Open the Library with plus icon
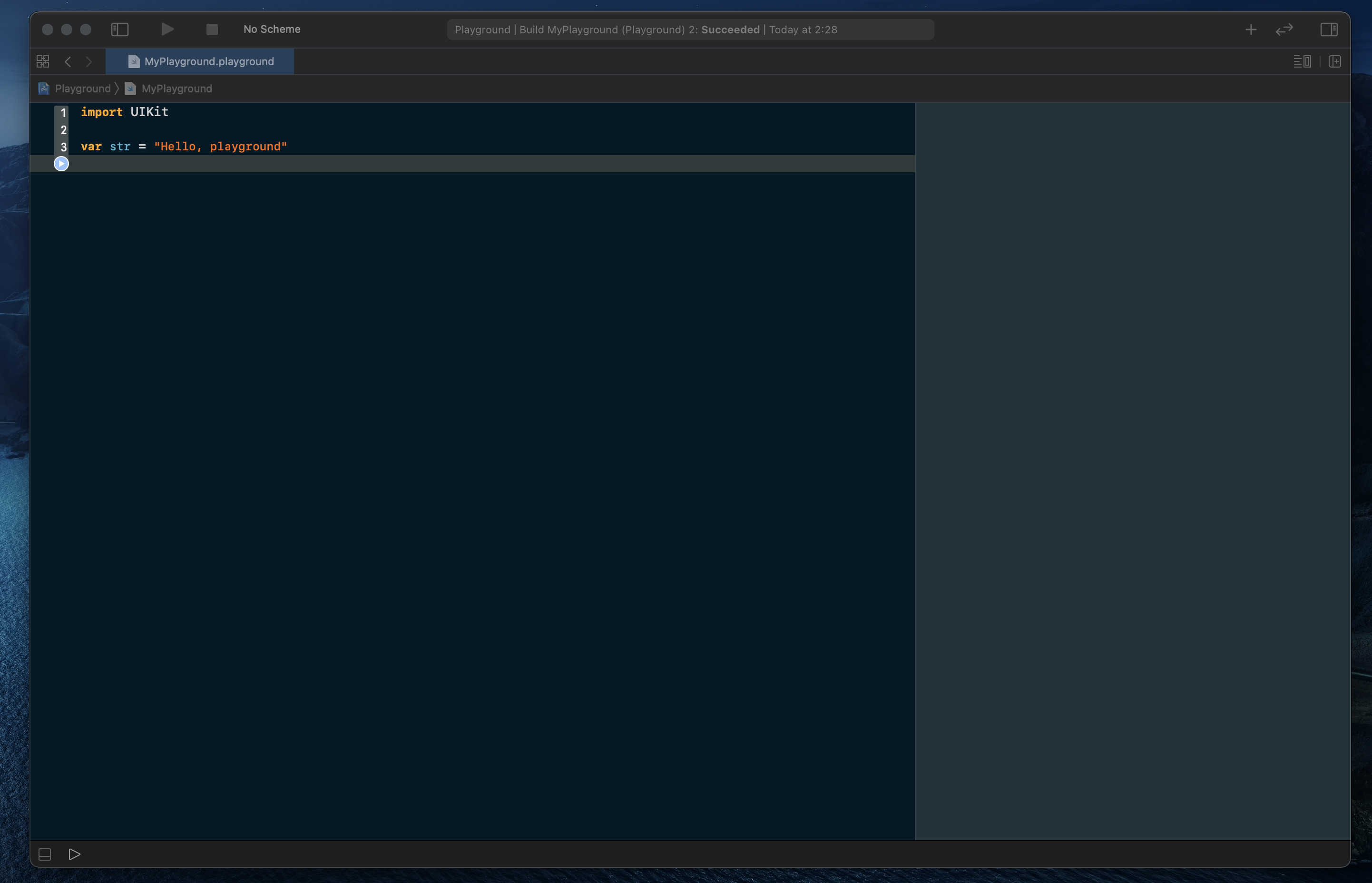1372x883 pixels. click(1251, 29)
